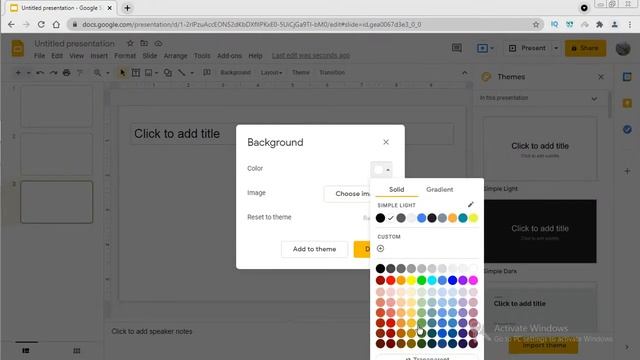Open the Insert menu

click(x=99, y=56)
